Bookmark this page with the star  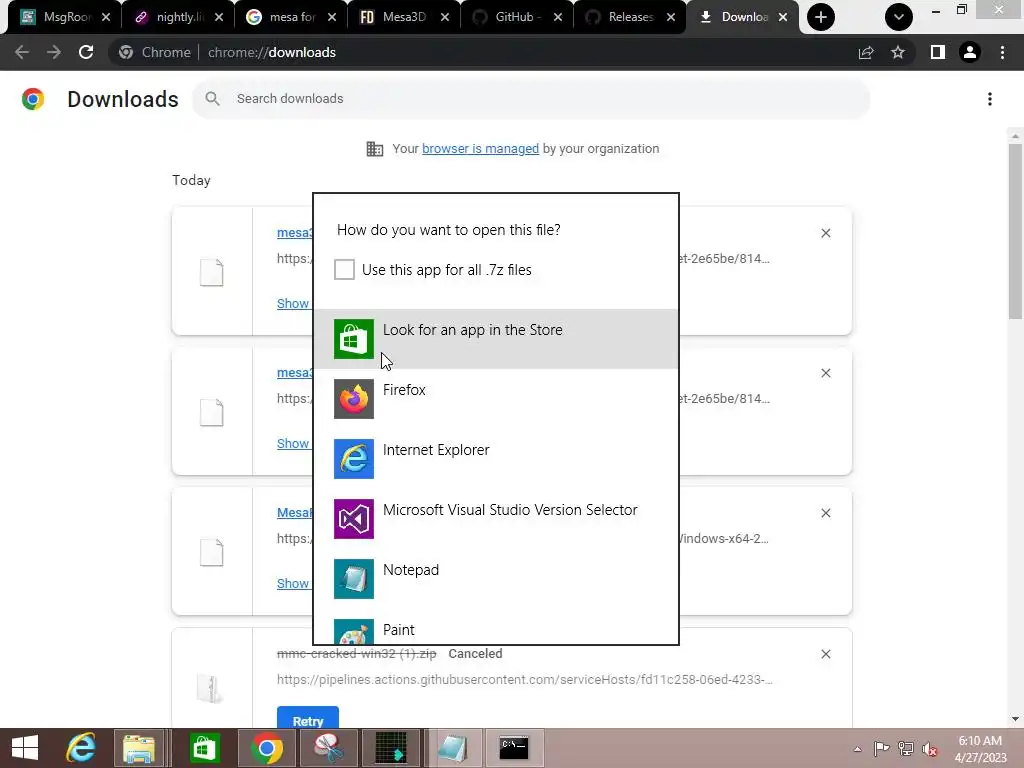pos(898,52)
